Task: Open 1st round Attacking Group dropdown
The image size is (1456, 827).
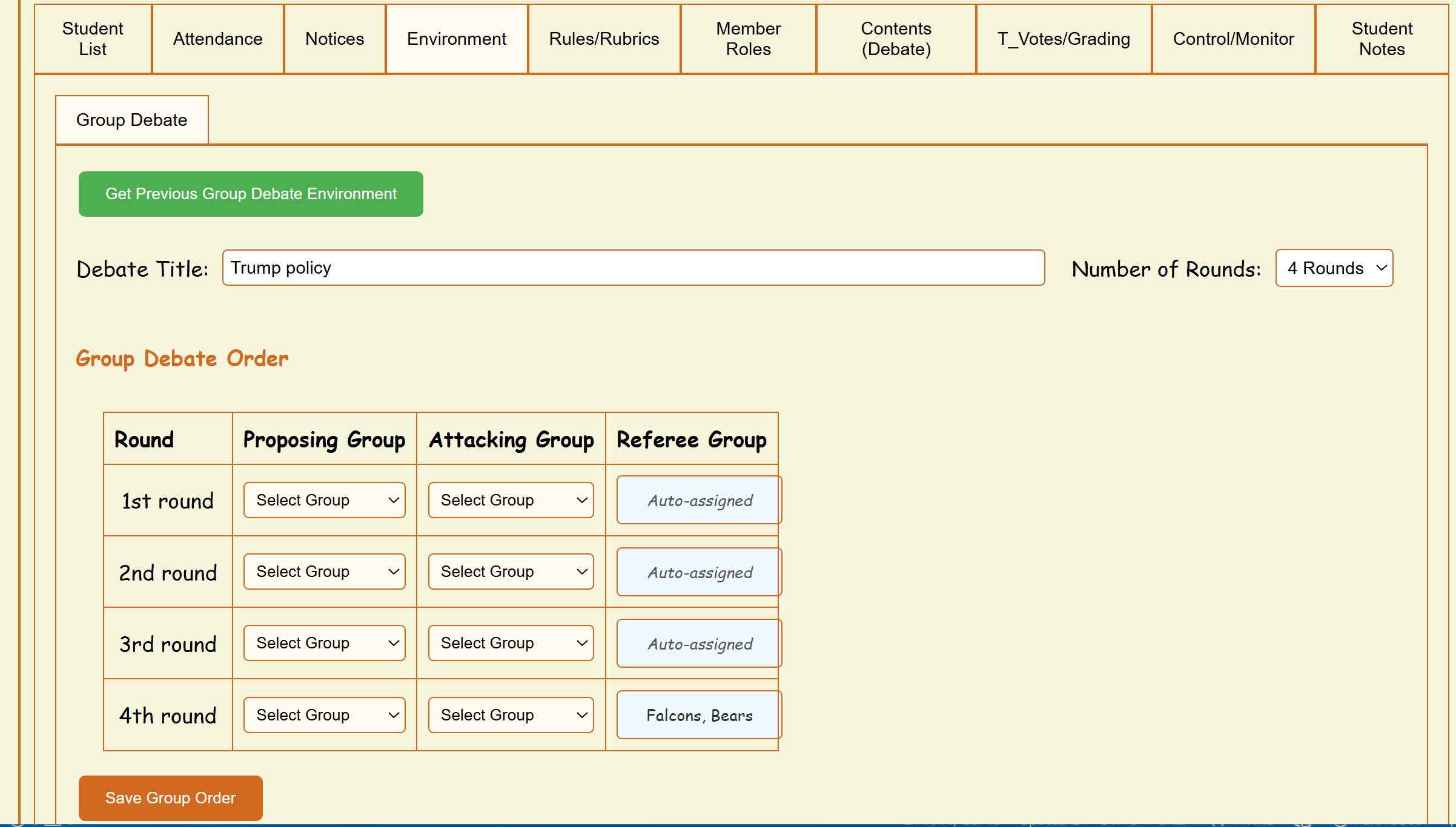Action: [x=511, y=500]
